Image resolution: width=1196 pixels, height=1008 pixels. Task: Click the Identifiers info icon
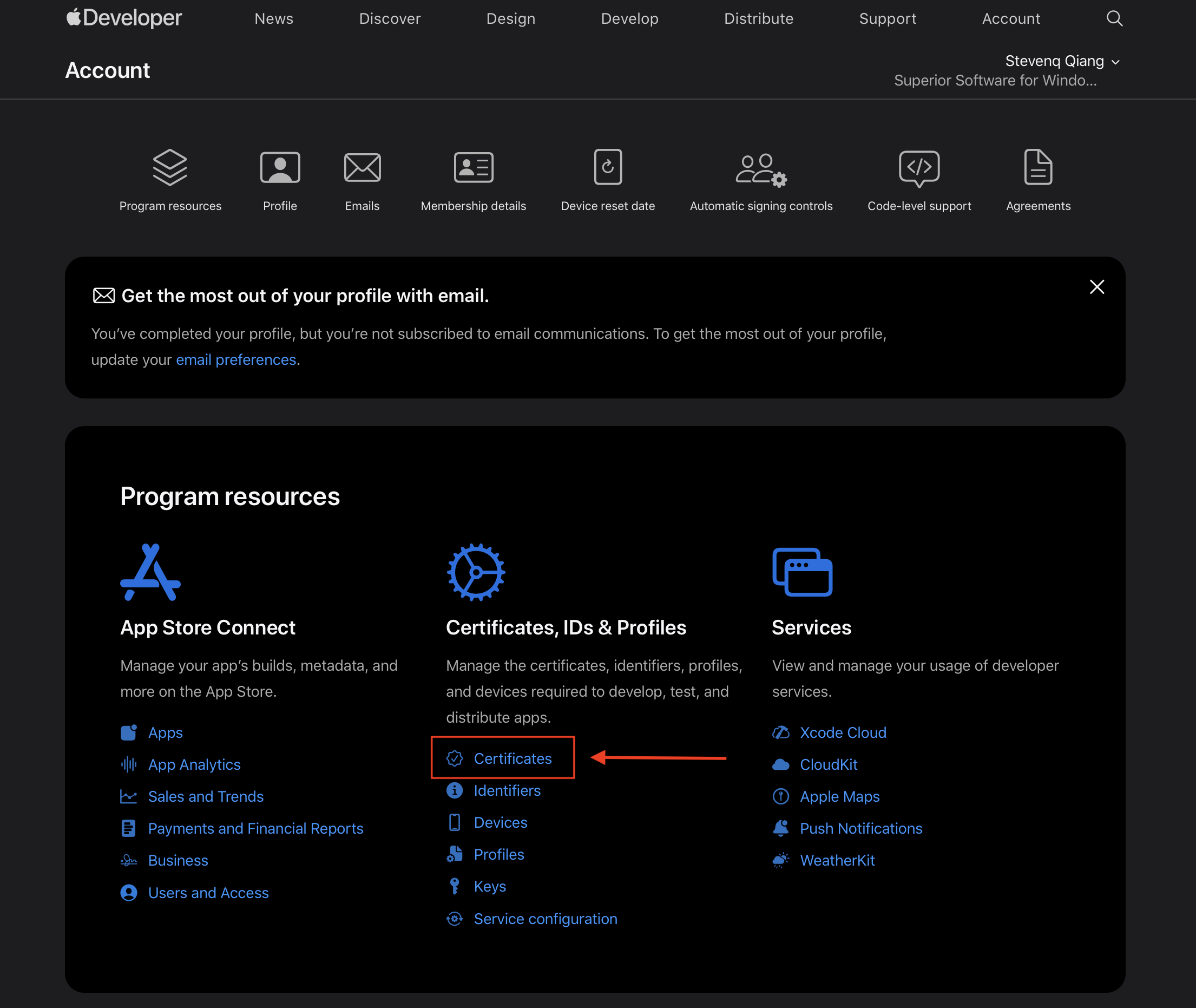point(455,790)
